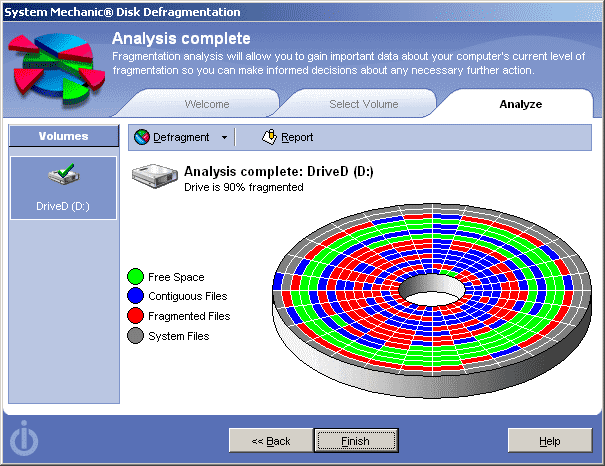Image resolution: width=605 pixels, height=466 pixels.
Task: Click the blue Contiguous Files legend swatch
Action: 136,296
